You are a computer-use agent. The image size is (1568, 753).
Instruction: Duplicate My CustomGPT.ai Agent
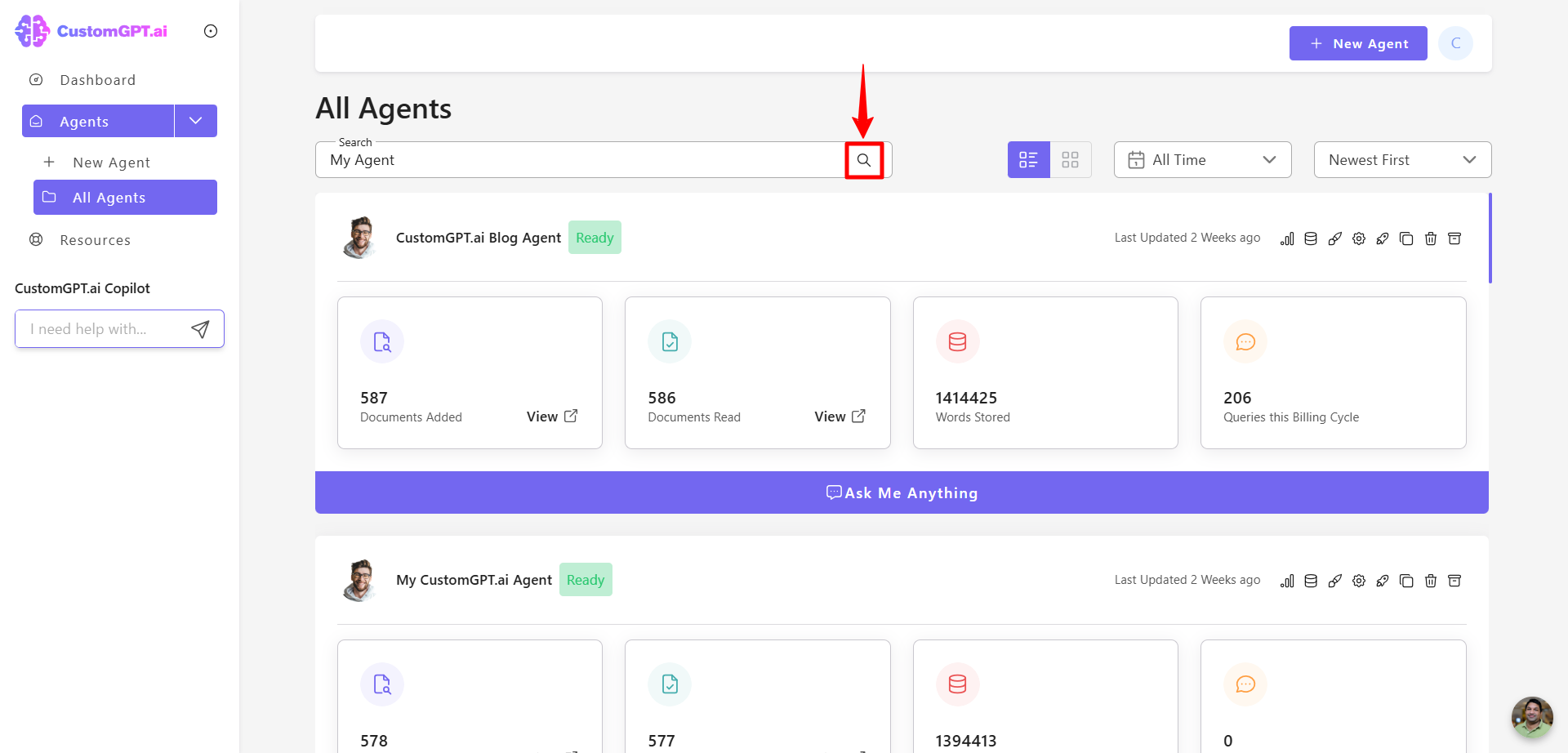tap(1406, 581)
